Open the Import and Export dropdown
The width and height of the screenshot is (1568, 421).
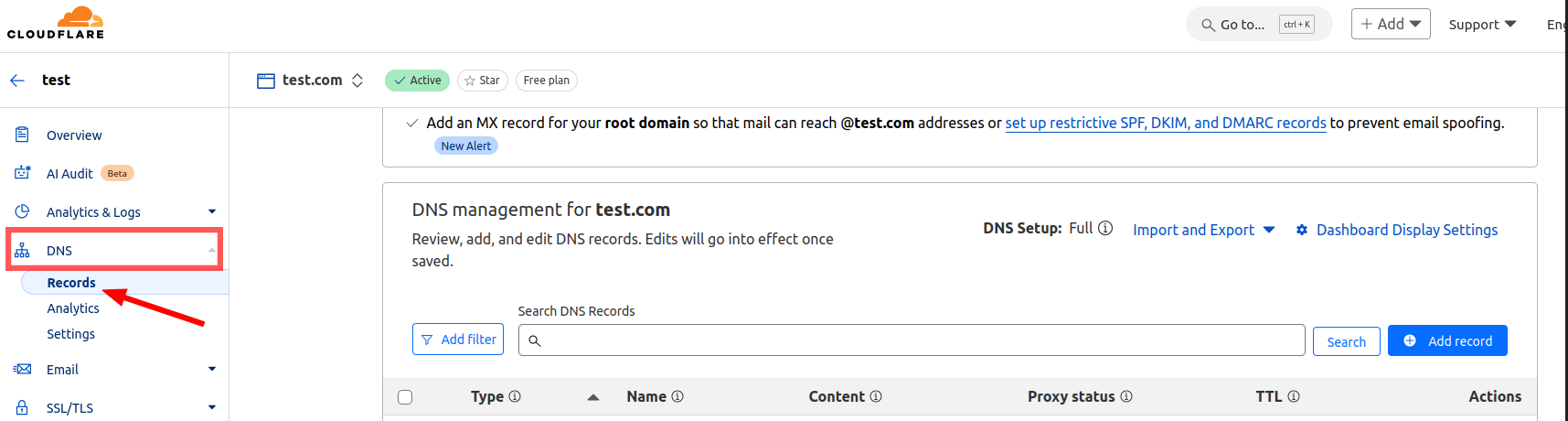tap(1203, 230)
